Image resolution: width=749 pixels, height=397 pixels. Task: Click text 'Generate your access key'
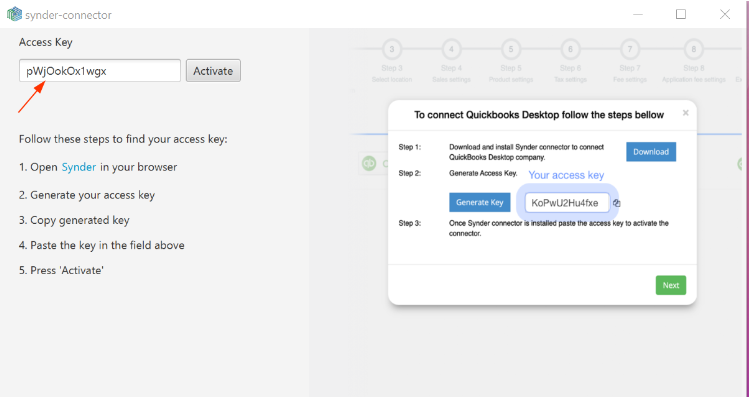point(93,195)
